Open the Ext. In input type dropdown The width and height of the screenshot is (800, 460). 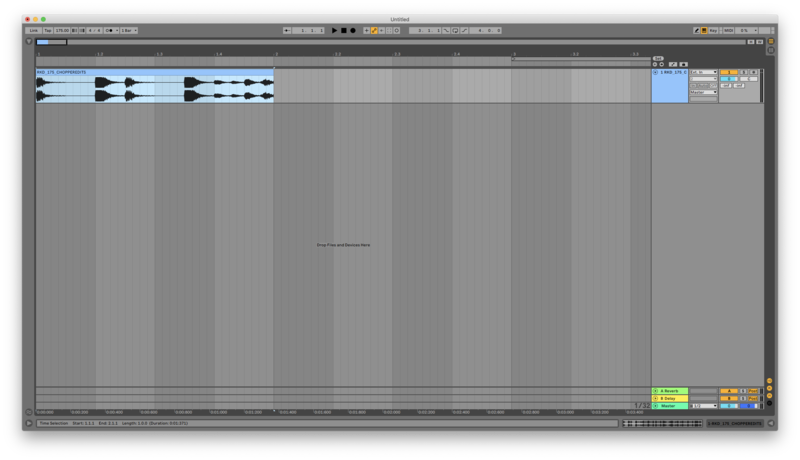[x=704, y=72]
